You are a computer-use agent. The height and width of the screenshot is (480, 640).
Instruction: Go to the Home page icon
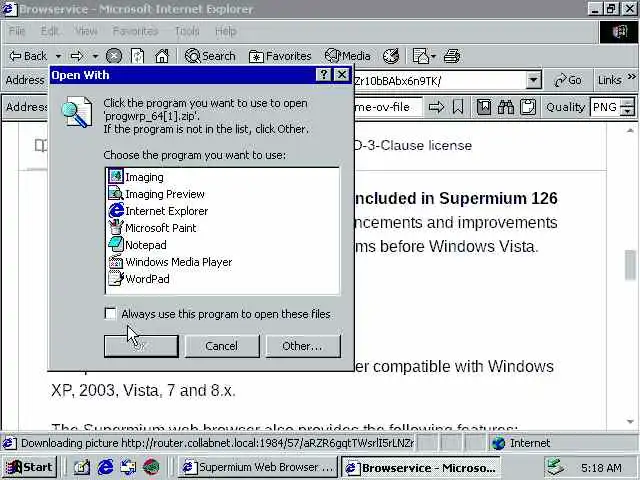[x=162, y=56]
